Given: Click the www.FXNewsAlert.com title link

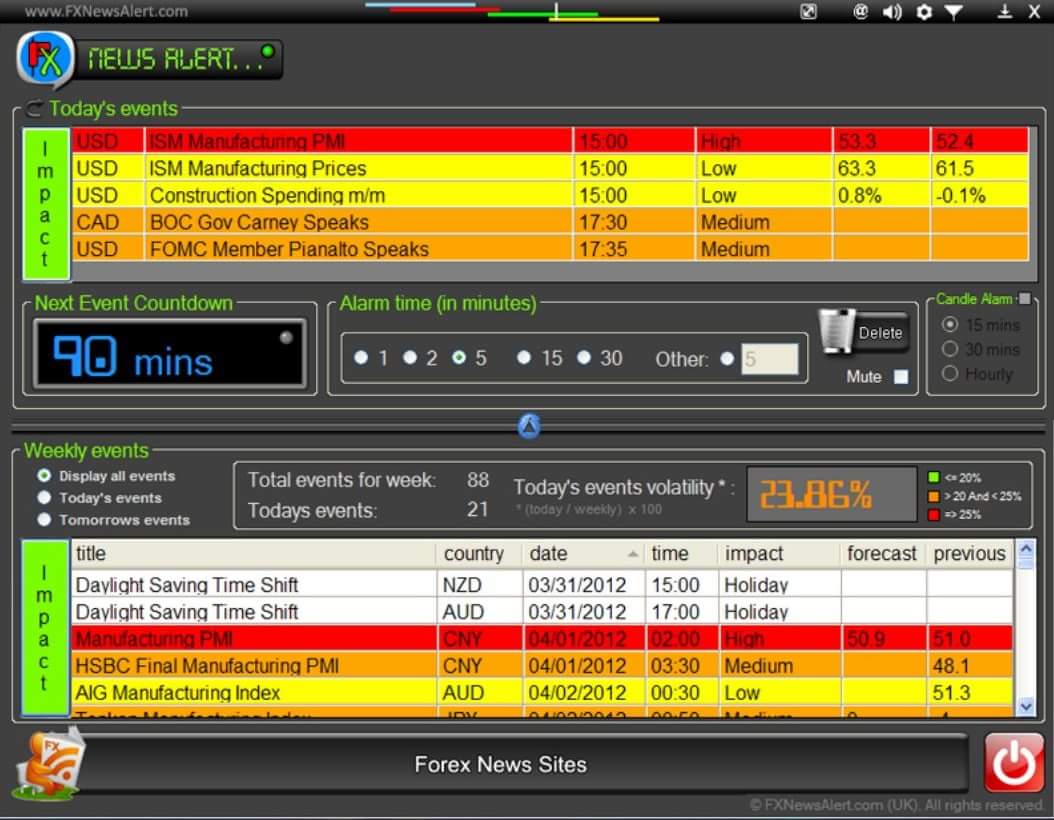Looking at the screenshot, I should [x=106, y=11].
